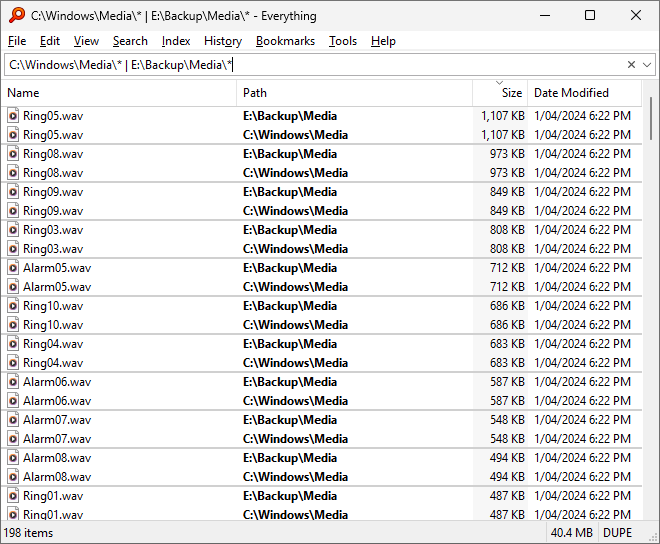Click the 808 KB size of Ring03.wav on C: drive
This screenshot has height=544, width=660.
pos(507,249)
